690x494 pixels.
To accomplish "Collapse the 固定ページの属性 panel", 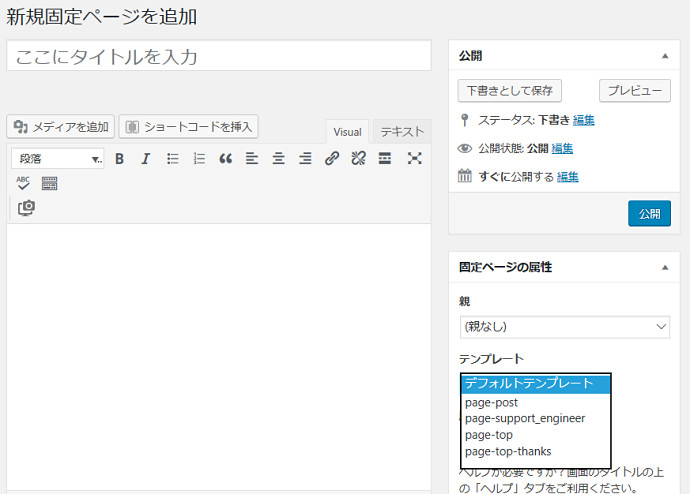I will 664,267.
